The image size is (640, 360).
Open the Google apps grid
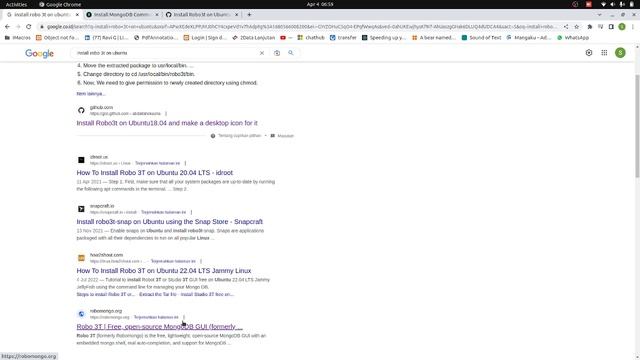click(604, 53)
